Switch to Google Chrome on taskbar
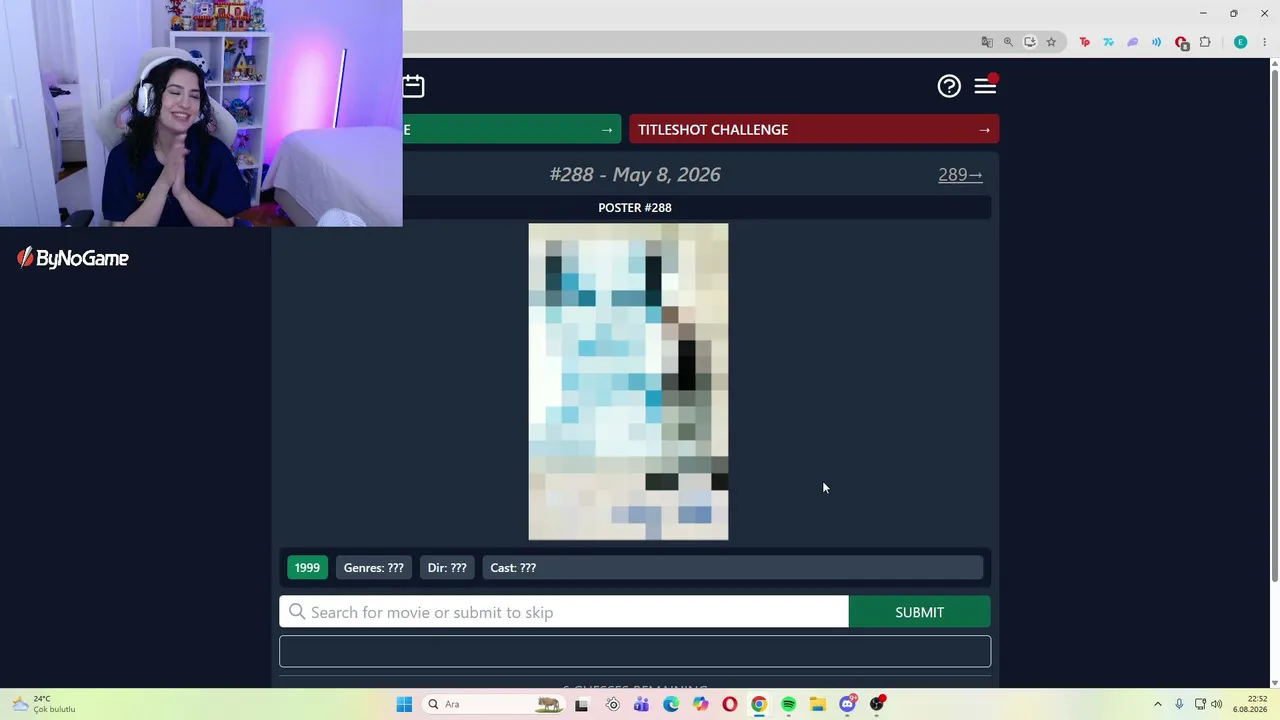This screenshot has width=1280, height=720. 759,704
